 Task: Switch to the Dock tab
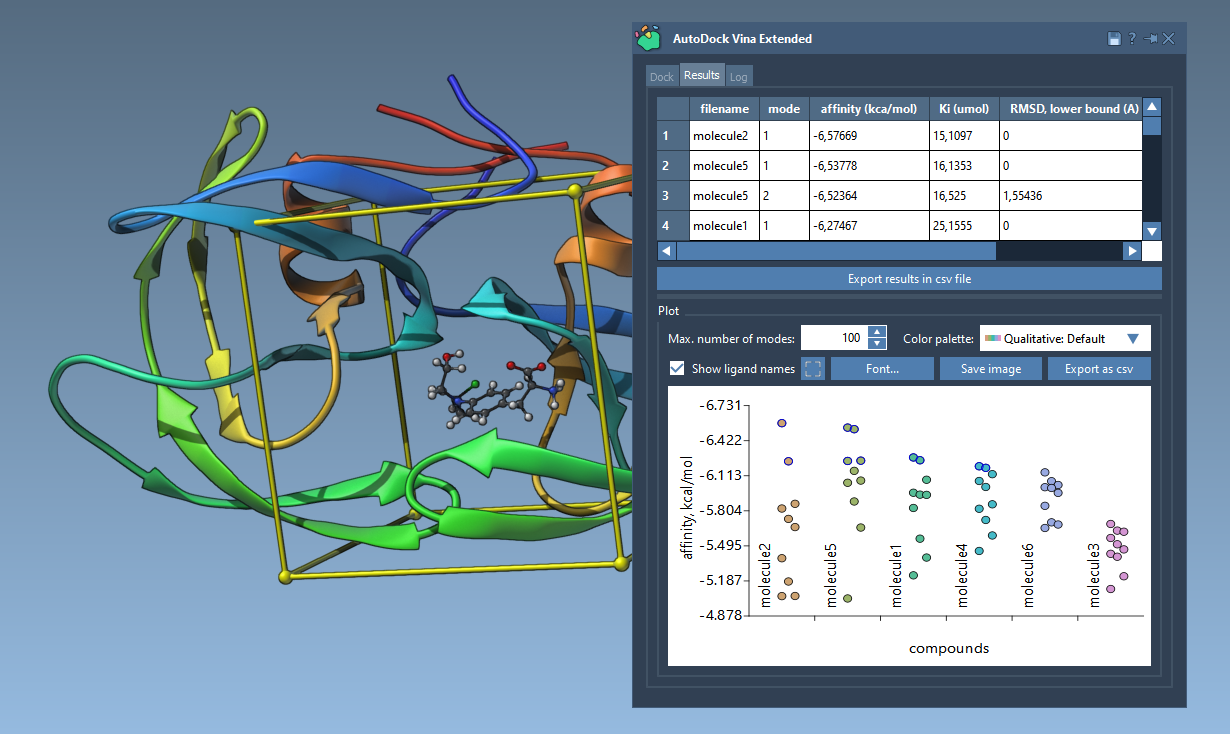click(x=662, y=77)
